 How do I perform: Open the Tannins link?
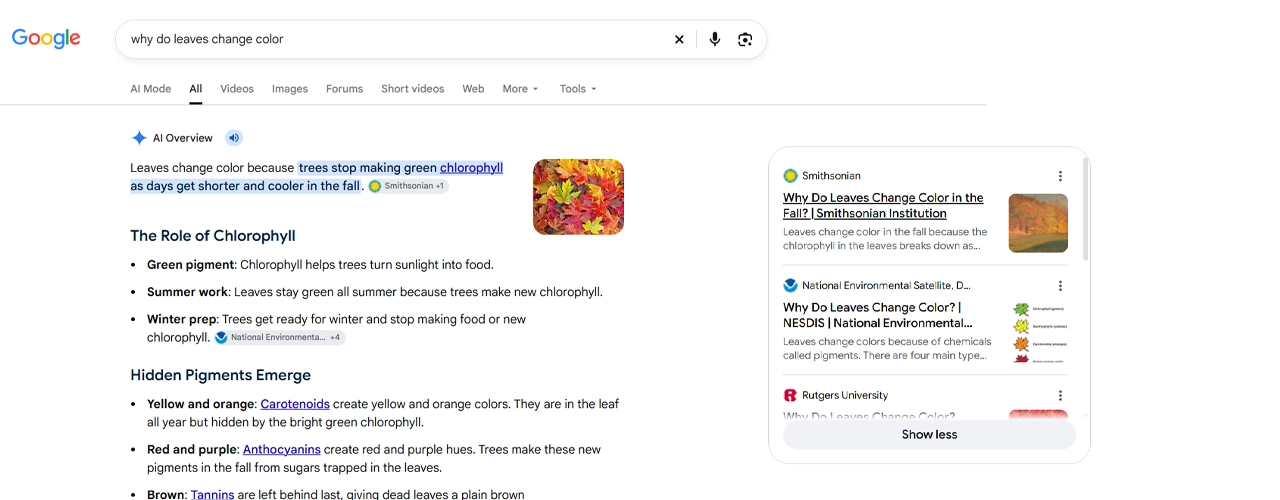[x=212, y=494]
